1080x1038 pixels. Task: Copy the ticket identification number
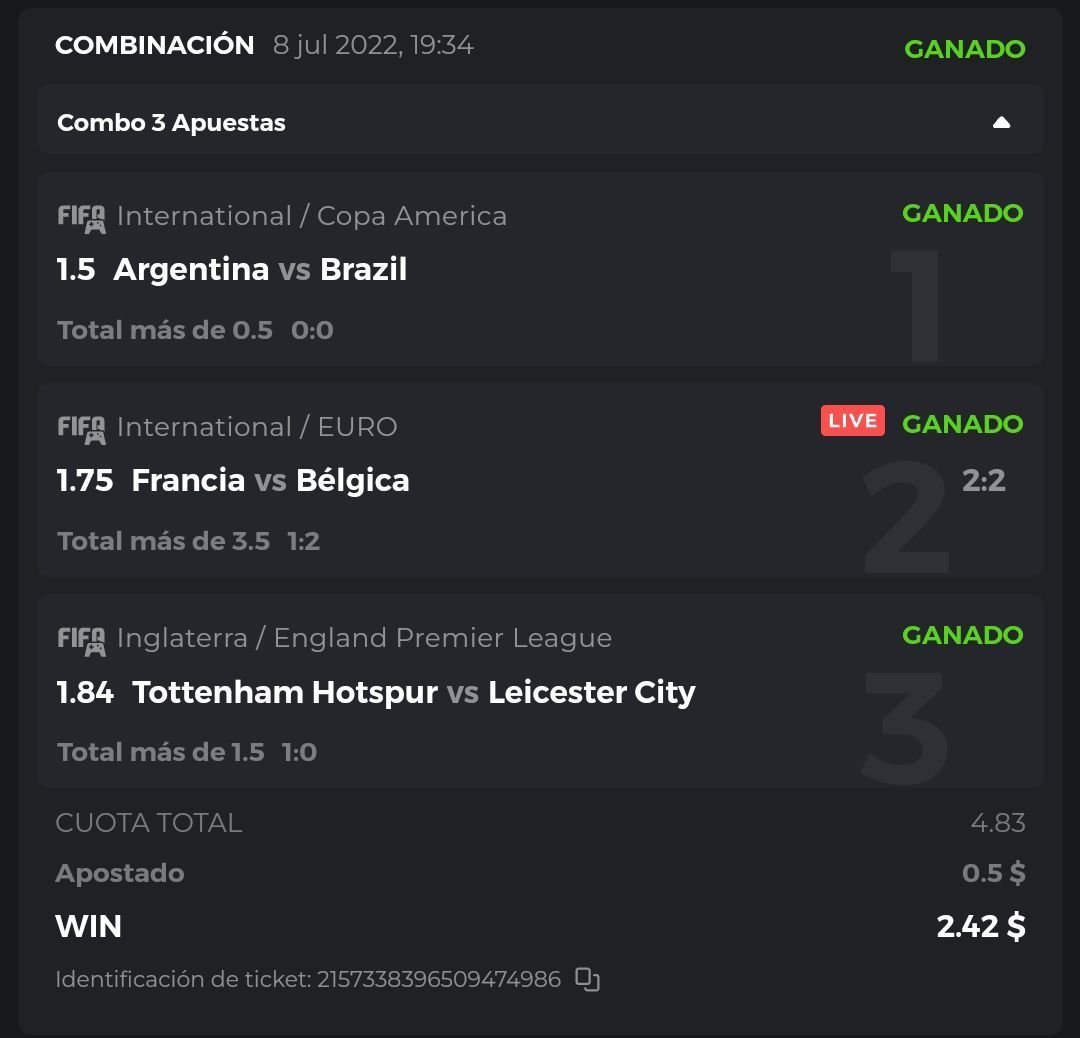pos(587,979)
